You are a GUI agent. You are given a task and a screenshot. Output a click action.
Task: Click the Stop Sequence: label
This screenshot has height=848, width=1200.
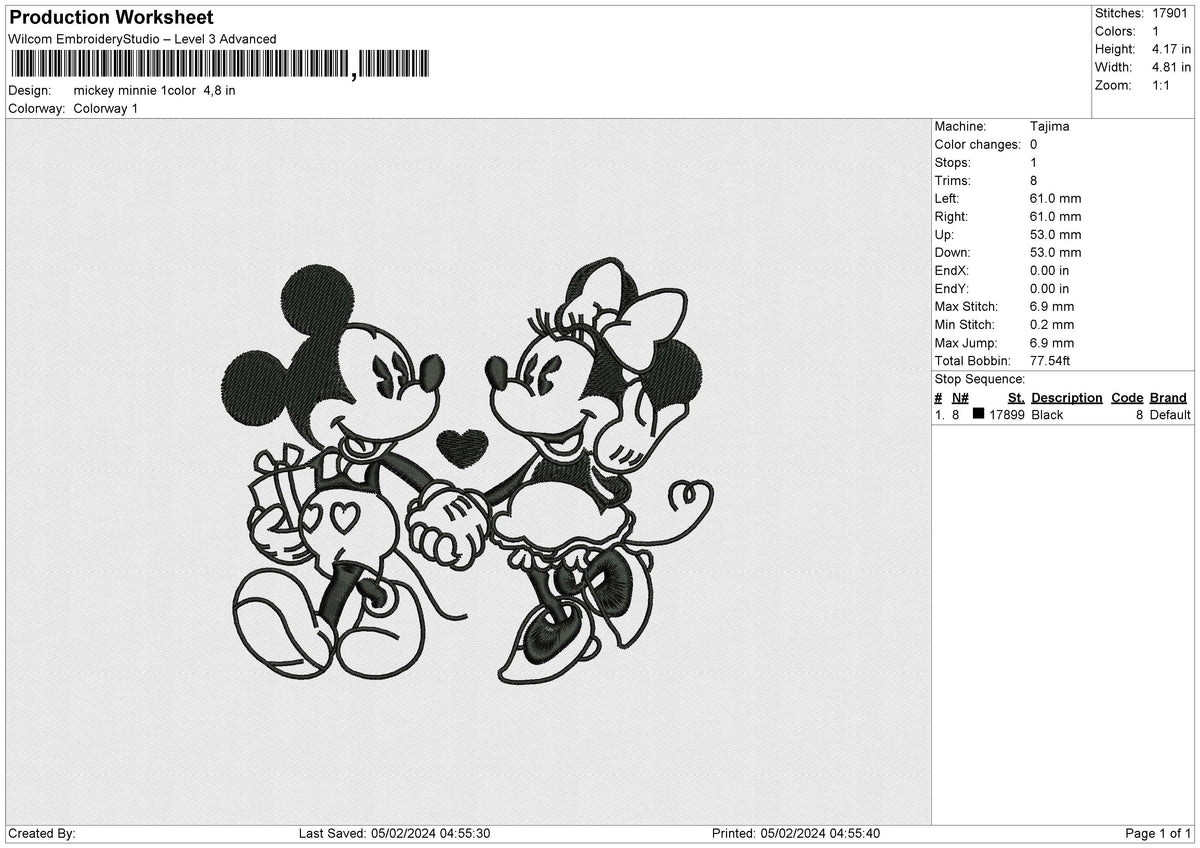[979, 379]
